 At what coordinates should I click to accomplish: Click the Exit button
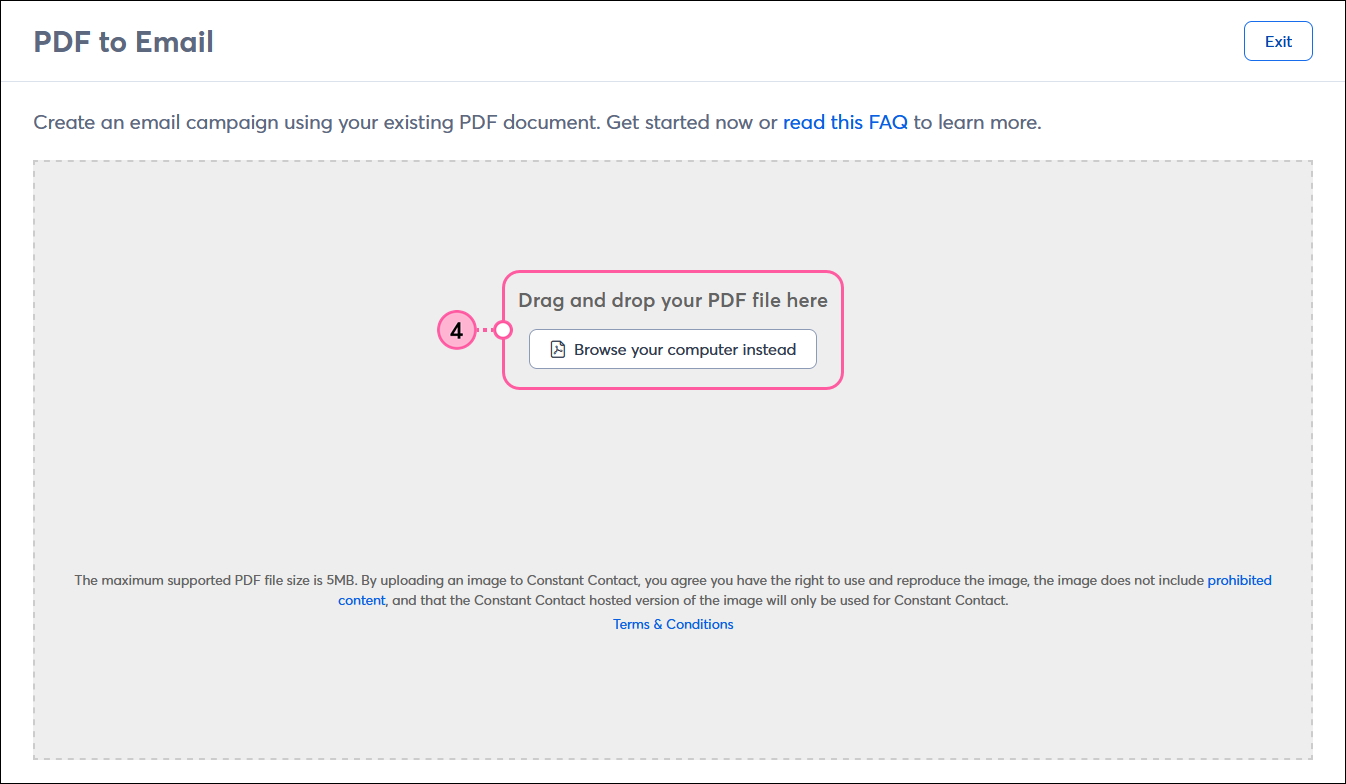(1278, 42)
